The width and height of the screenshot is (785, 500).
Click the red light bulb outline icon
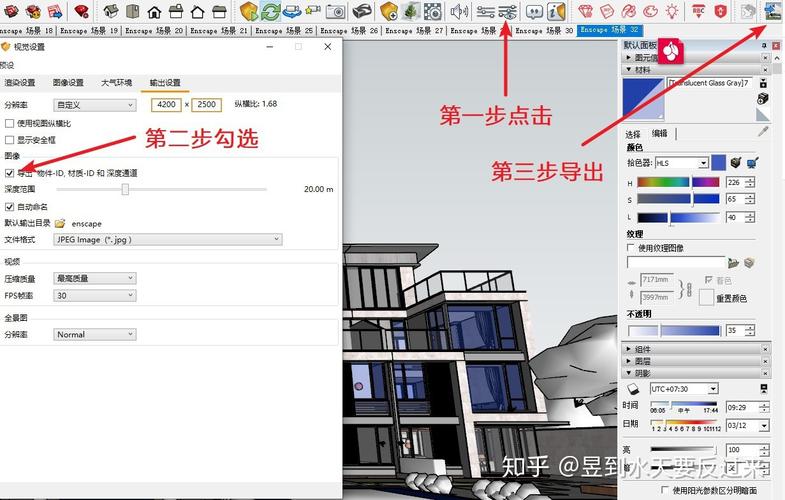pyautogui.click(x=672, y=11)
